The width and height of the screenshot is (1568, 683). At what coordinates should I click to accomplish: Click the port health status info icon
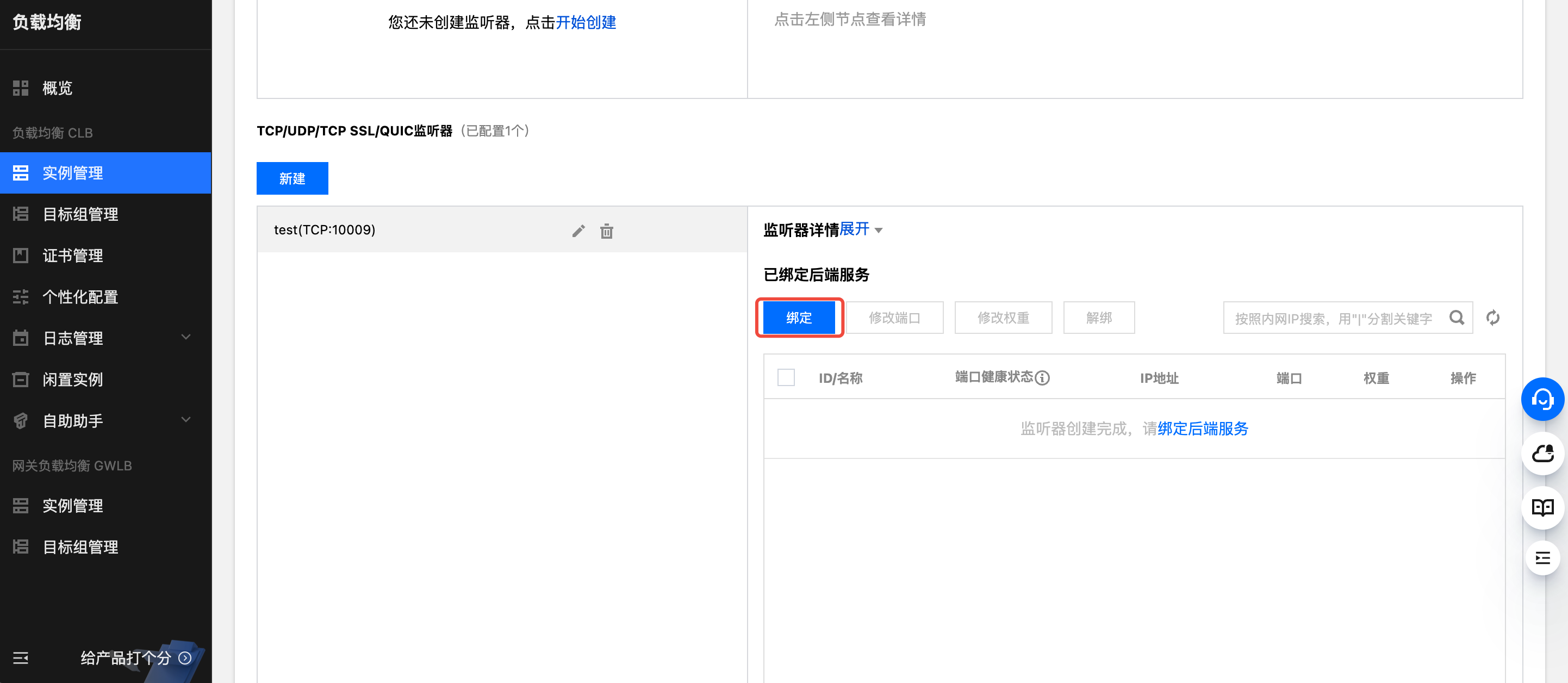tap(1042, 378)
